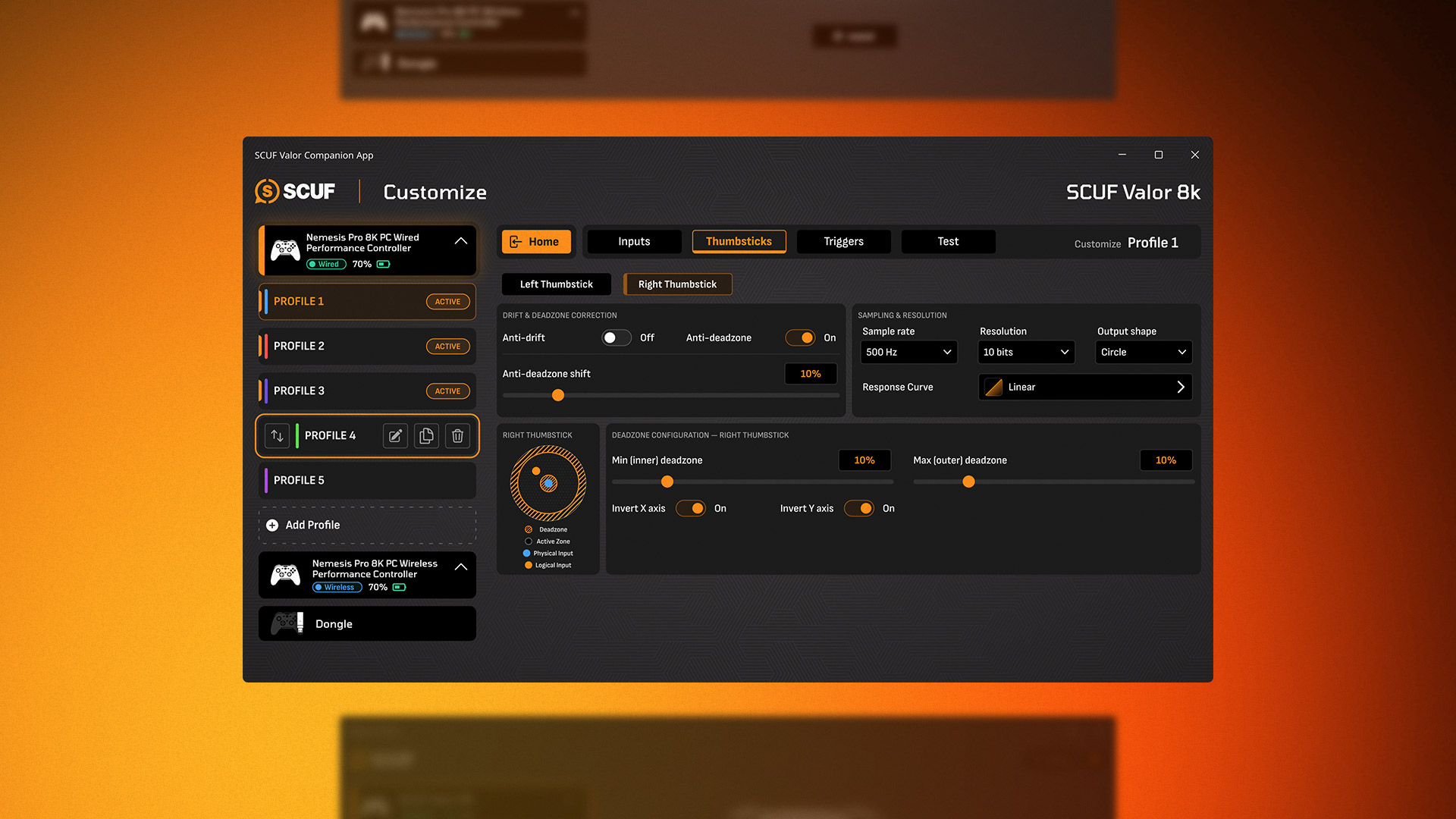
Task: Click the wireless controller battery icon
Action: click(x=400, y=588)
